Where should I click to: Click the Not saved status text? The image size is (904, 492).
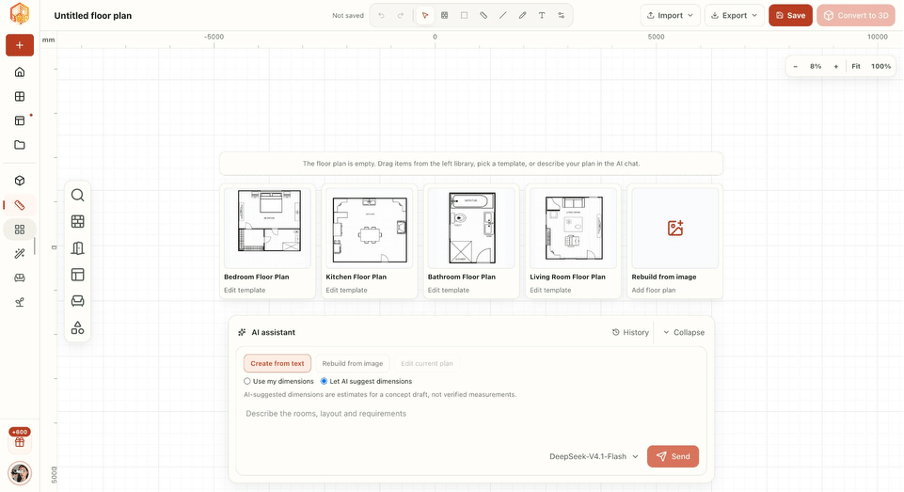click(x=348, y=16)
